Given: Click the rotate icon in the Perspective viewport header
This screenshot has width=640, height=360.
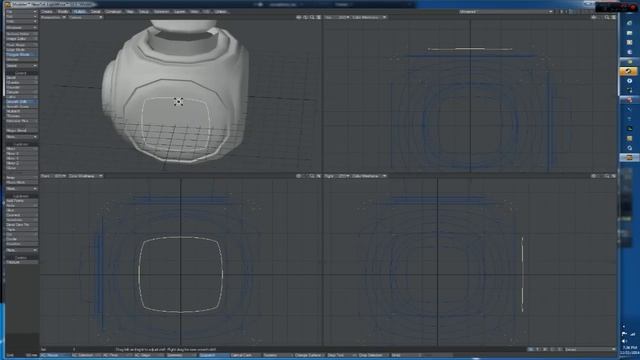Looking at the screenshot, I should 305,18.
